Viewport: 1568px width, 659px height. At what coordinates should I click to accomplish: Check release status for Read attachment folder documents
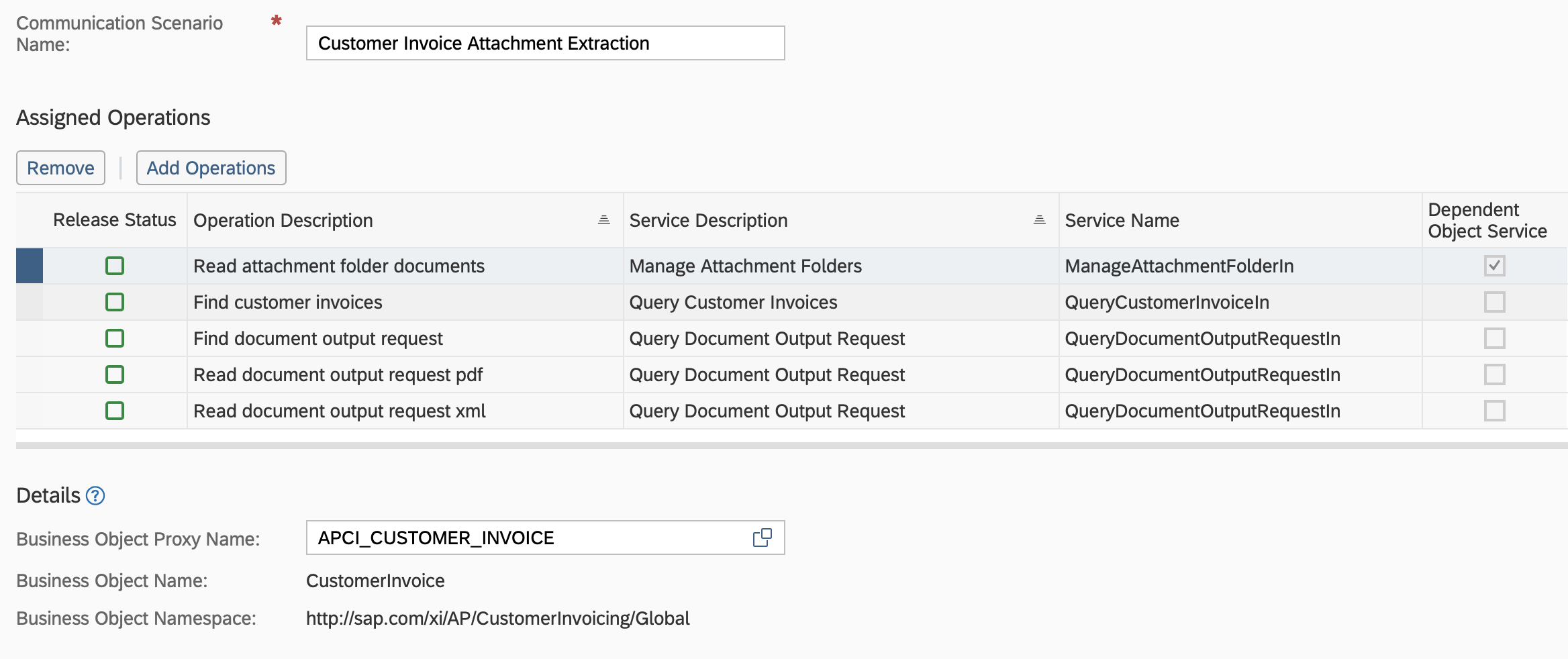(114, 266)
